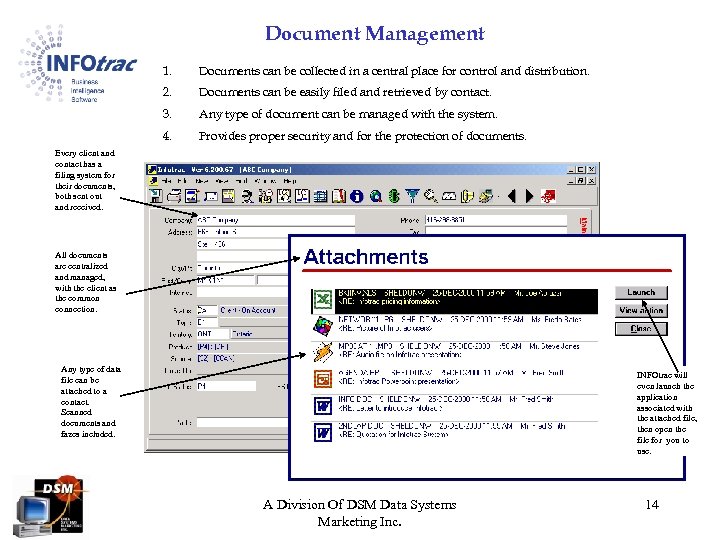Click the Word icon for Quotation attachment
The image size is (720, 540).
coord(323,432)
